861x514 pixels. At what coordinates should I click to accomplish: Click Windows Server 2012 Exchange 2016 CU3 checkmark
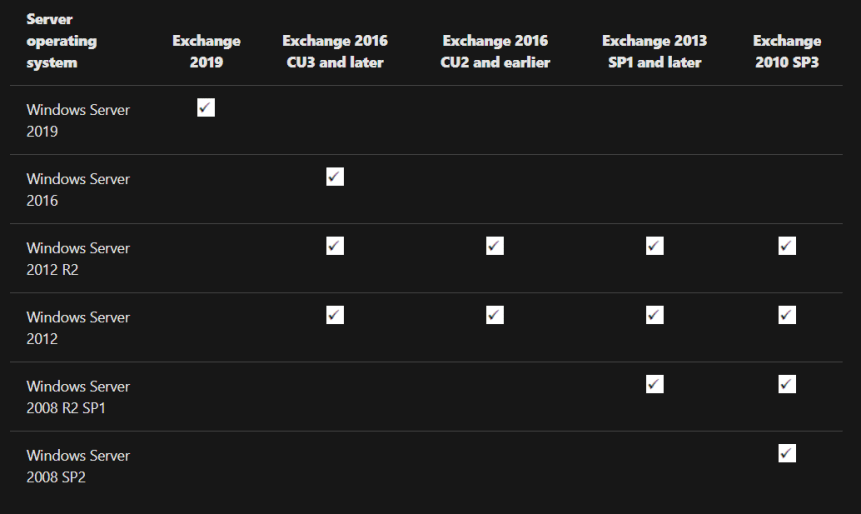coord(335,315)
